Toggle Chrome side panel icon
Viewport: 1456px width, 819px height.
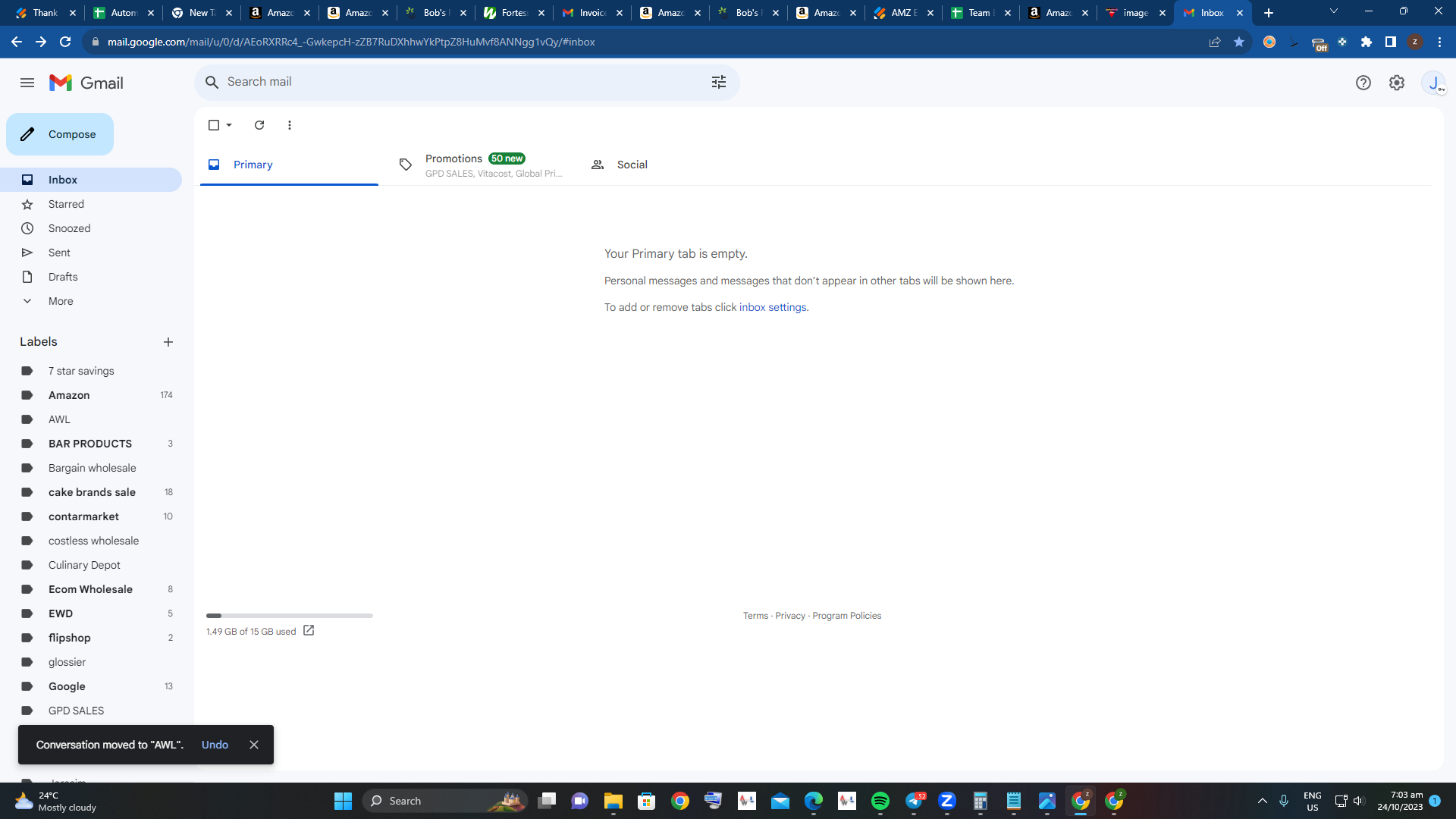(x=1391, y=42)
